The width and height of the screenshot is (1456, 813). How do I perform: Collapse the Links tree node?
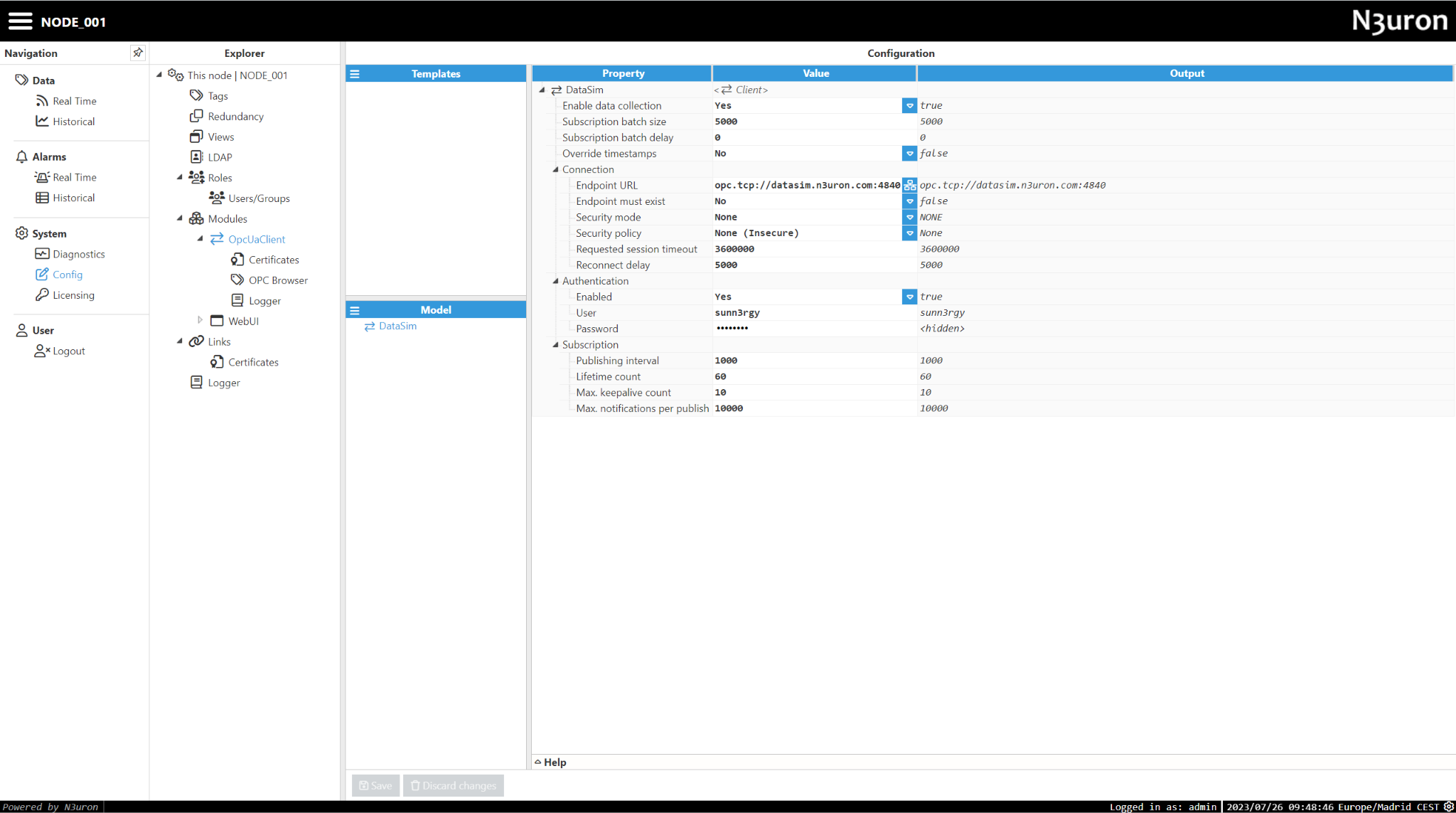click(x=180, y=341)
